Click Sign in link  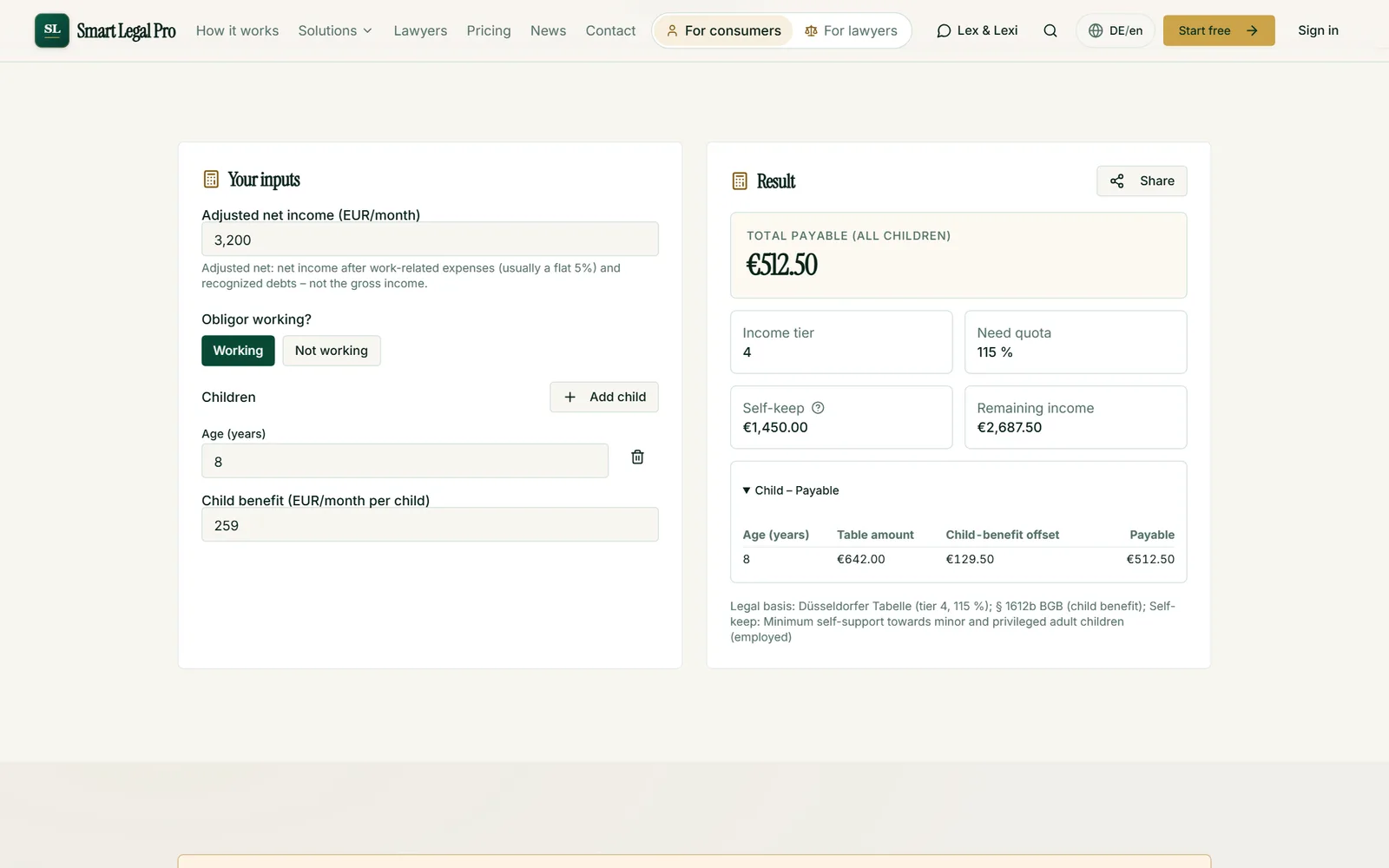click(x=1318, y=30)
